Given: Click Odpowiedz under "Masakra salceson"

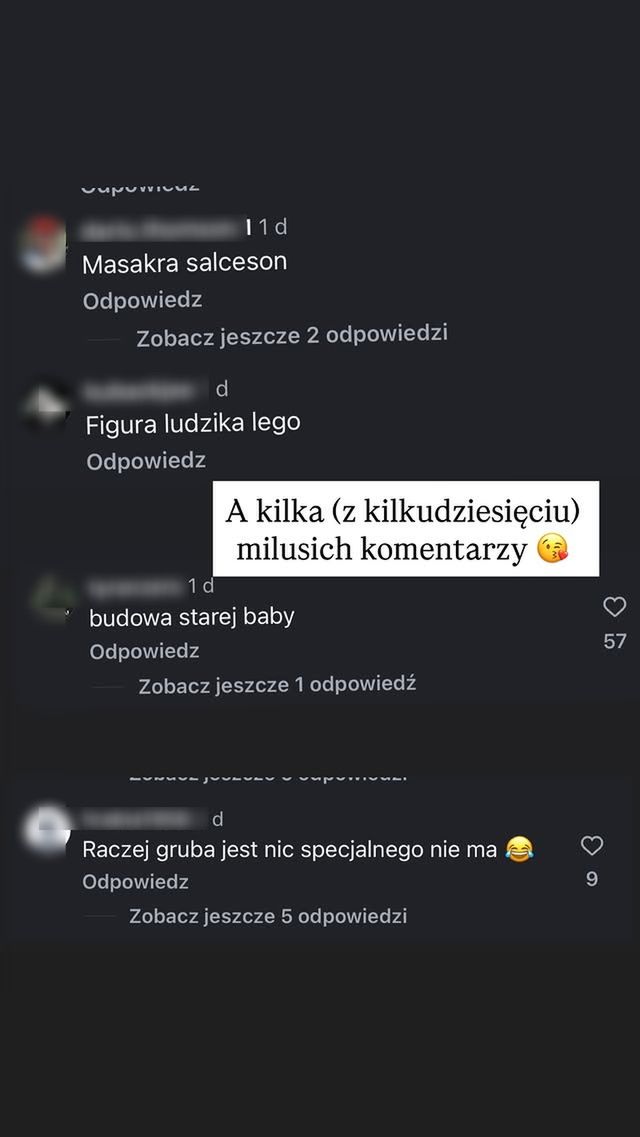Looking at the screenshot, I should pos(142,301).
